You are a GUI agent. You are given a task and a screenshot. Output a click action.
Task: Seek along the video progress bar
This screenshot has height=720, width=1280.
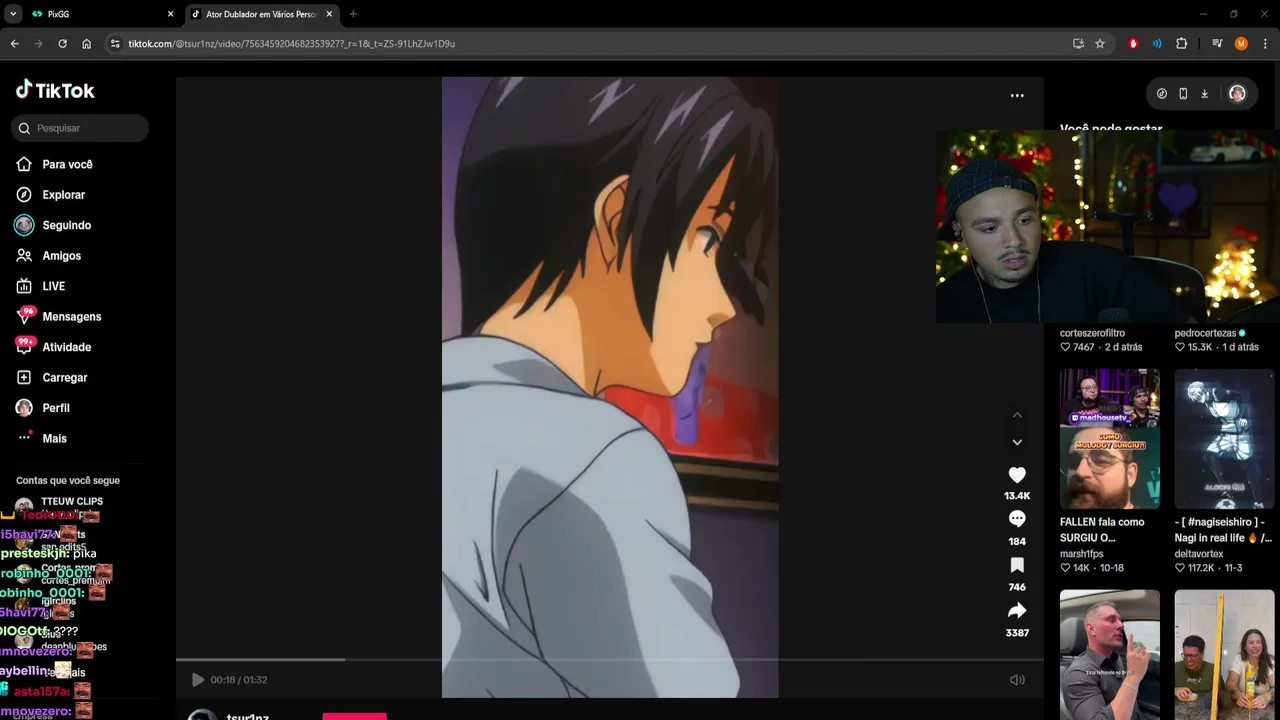(x=610, y=659)
